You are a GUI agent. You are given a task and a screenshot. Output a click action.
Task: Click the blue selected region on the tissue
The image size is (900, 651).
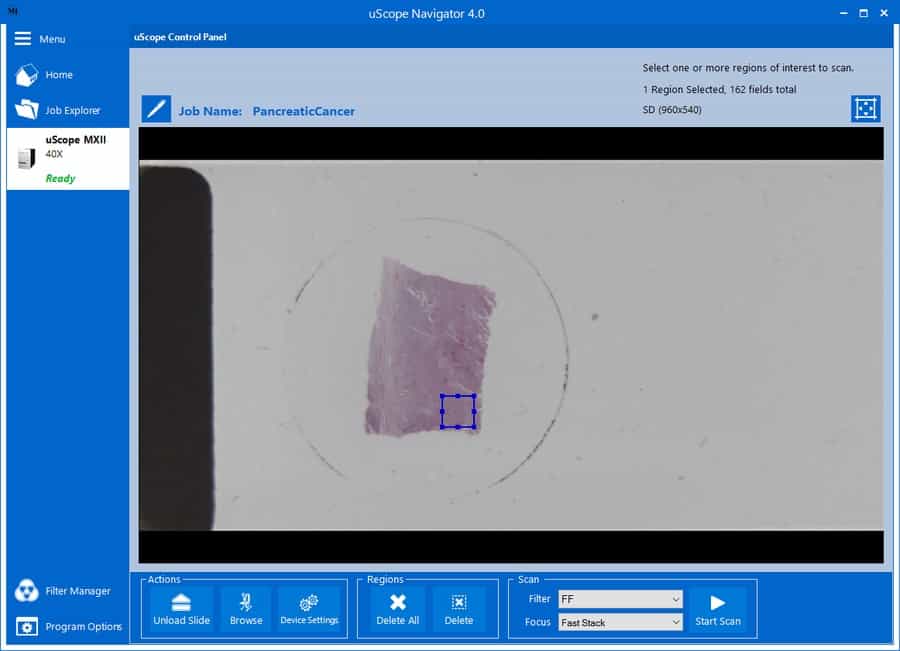[458, 411]
